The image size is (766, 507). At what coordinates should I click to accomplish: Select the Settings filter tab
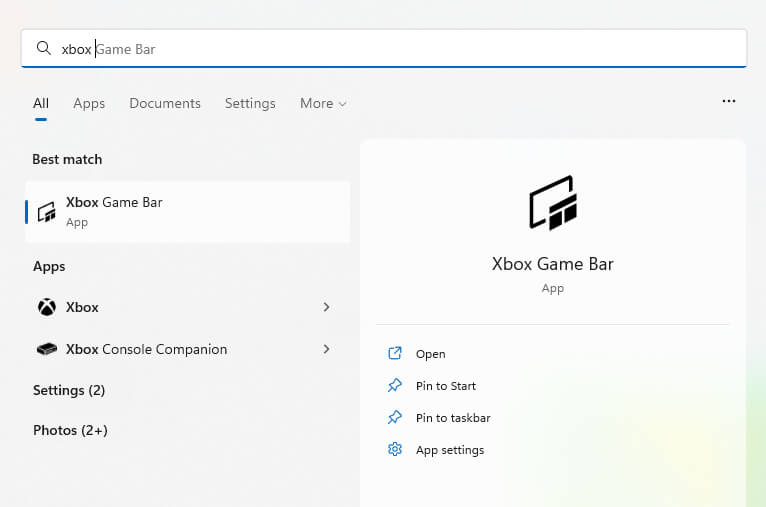[x=250, y=103]
